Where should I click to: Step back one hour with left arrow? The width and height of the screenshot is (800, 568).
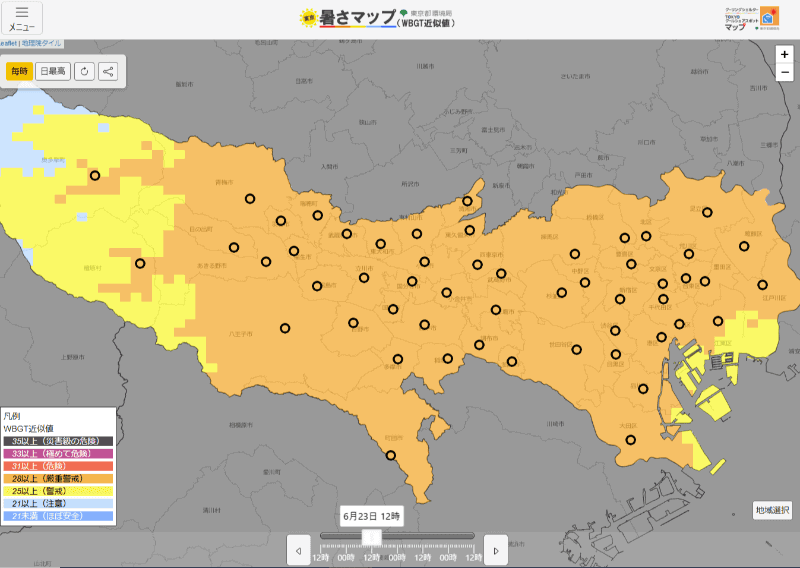pyautogui.click(x=298, y=550)
